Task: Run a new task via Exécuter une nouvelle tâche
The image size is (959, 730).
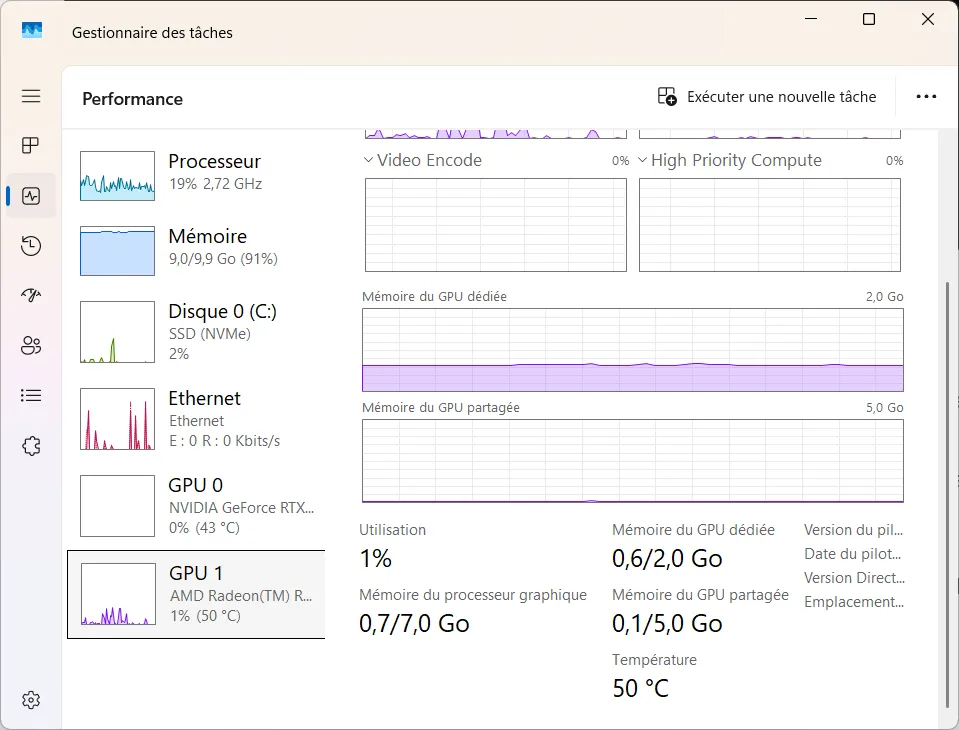Action: 767,97
